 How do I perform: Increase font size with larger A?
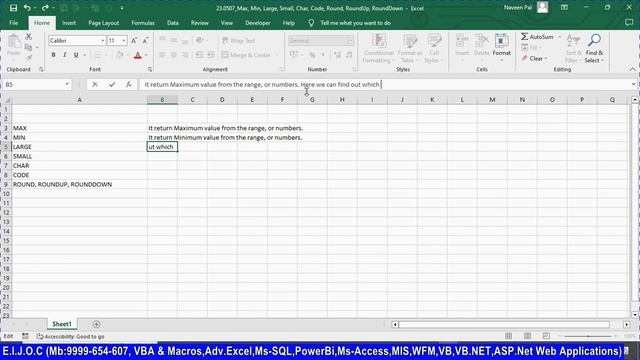pyautogui.click(x=134, y=40)
